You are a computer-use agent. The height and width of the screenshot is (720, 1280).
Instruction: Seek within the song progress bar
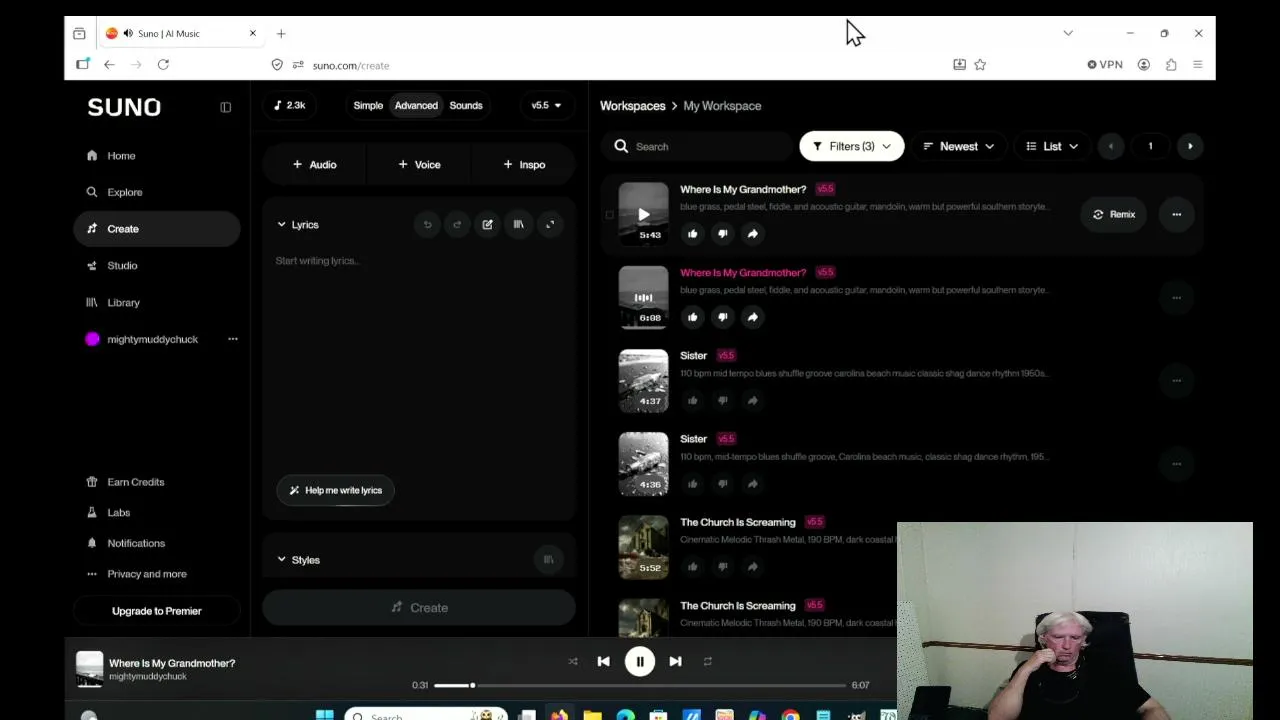pos(640,685)
